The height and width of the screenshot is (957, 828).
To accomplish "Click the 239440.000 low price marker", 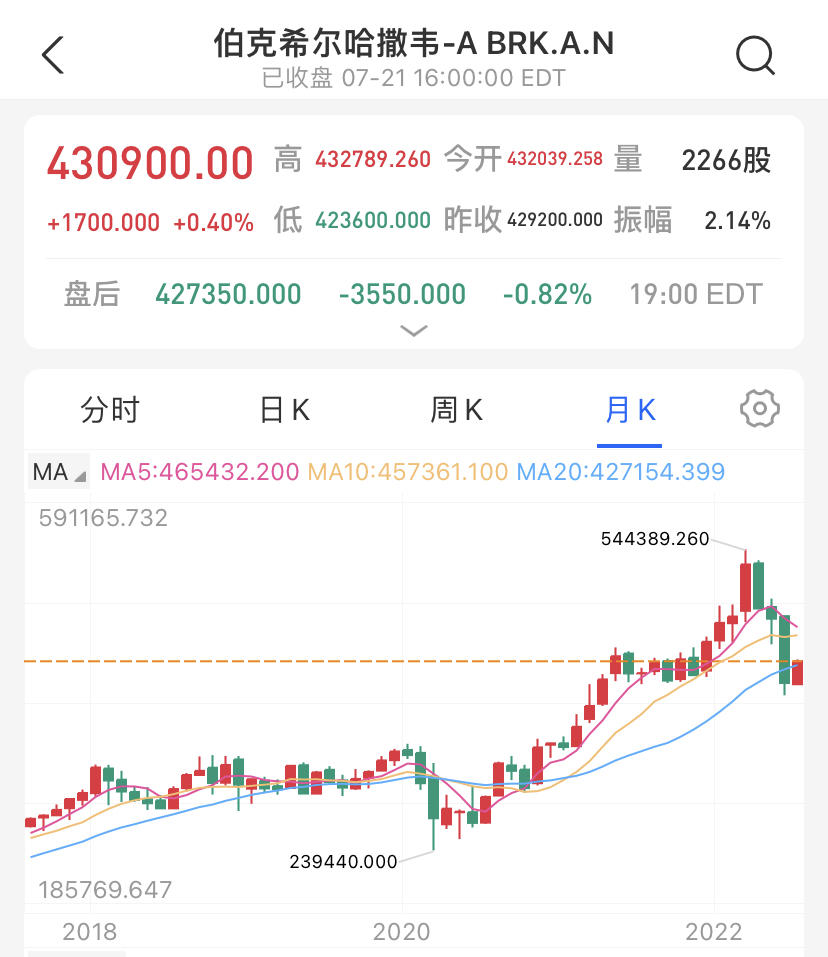I will [x=342, y=860].
